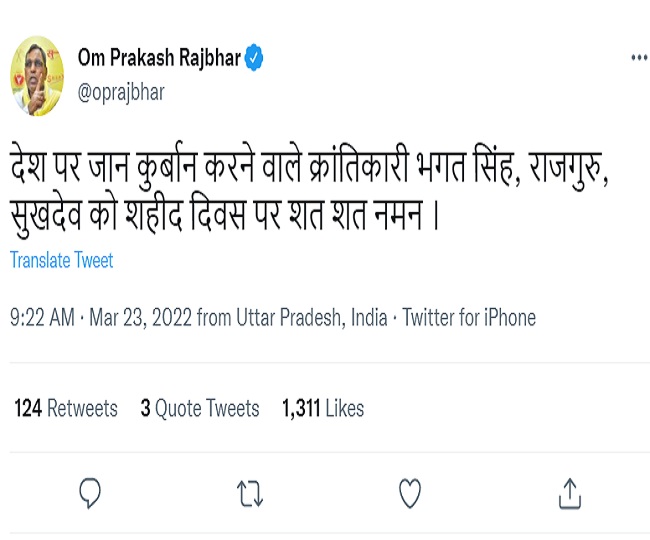
Task: Click the 9:22 AM time
Action: pos(42,318)
